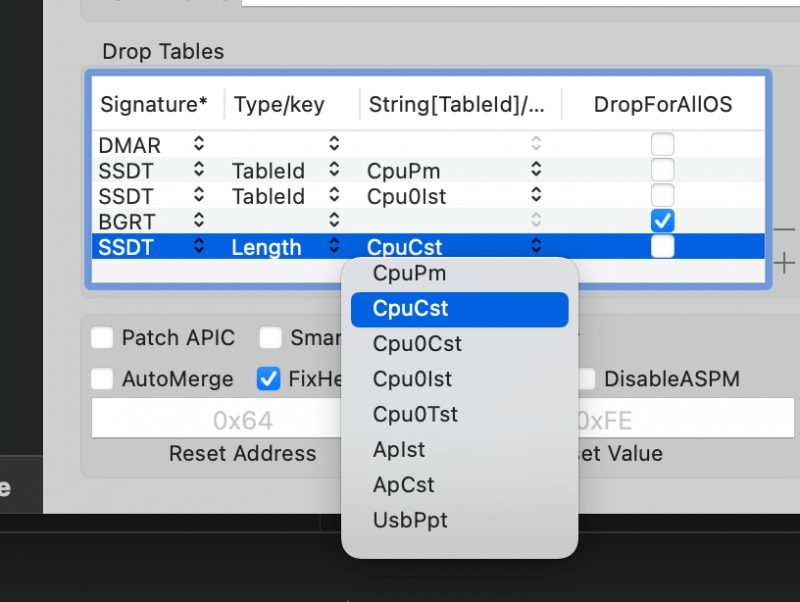This screenshot has height=602, width=800.
Task: Open the String dropdown arrows on the Cpu0Ist table row
Action: [537, 195]
